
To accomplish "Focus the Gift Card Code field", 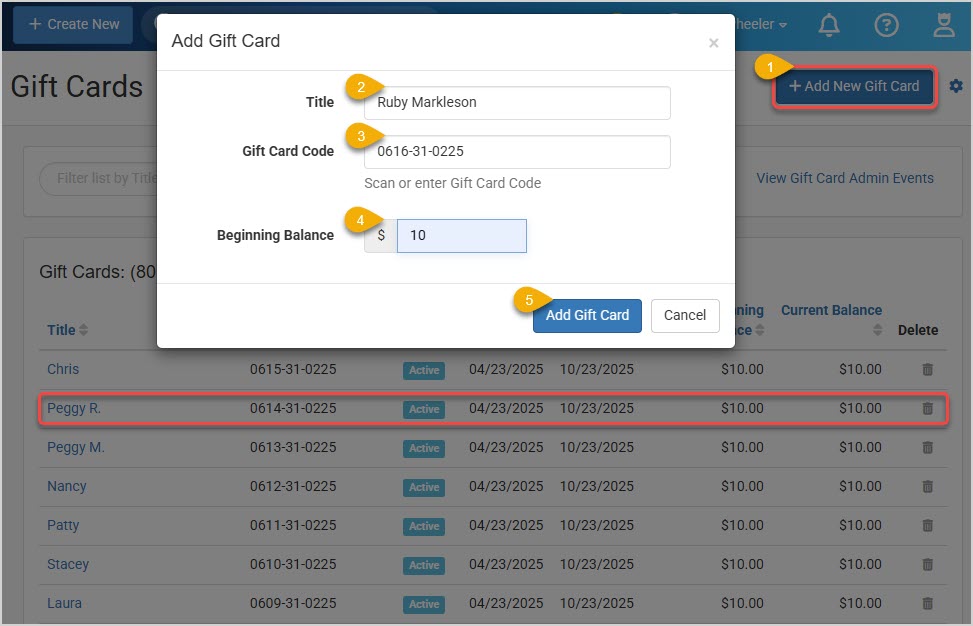I will (x=517, y=152).
